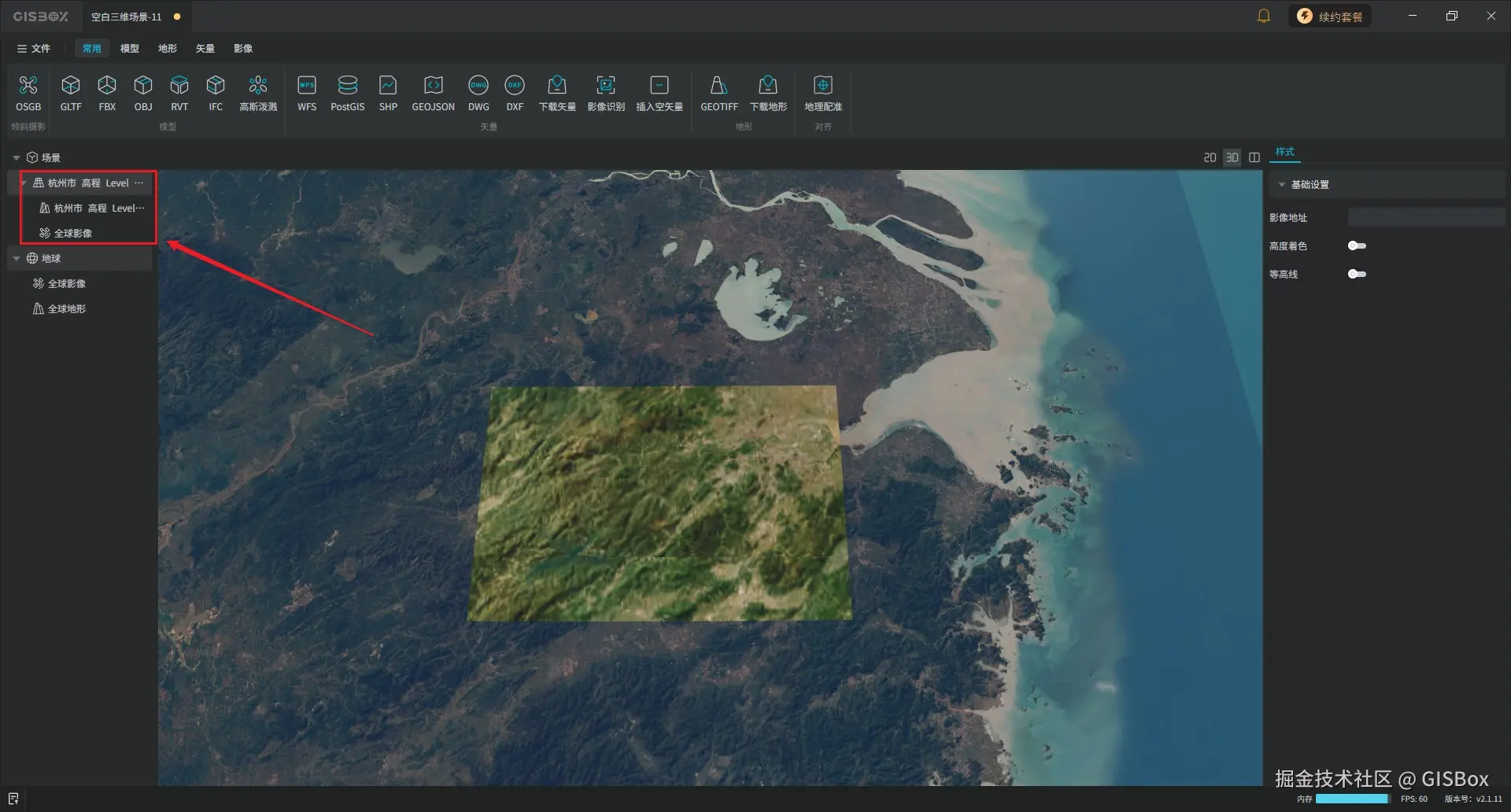Switch to the 影像 ribbon tab
The height and width of the screenshot is (812, 1511).
point(243,48)
